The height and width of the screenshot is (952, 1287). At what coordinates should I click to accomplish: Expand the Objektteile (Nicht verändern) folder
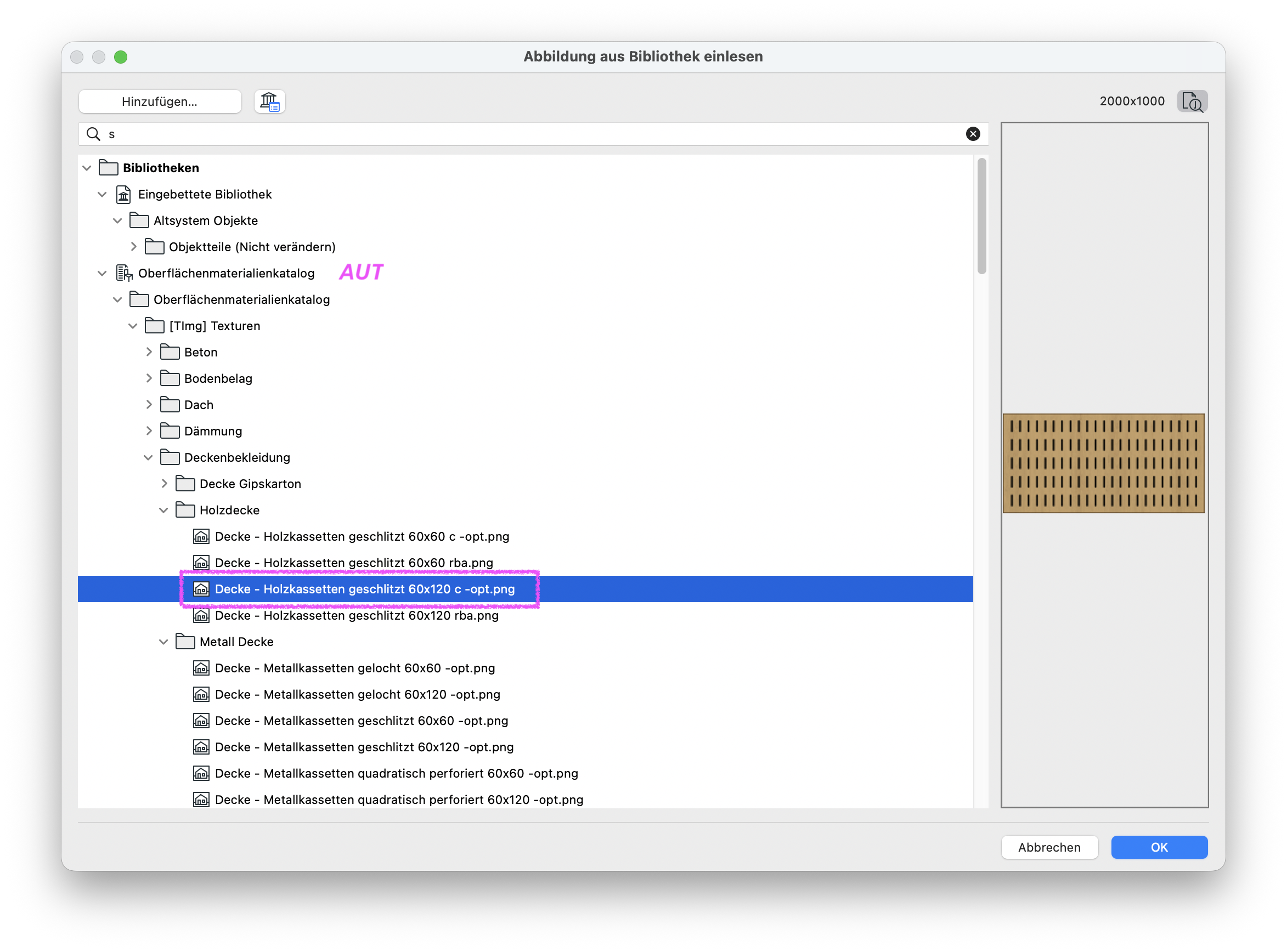(134, 247)
